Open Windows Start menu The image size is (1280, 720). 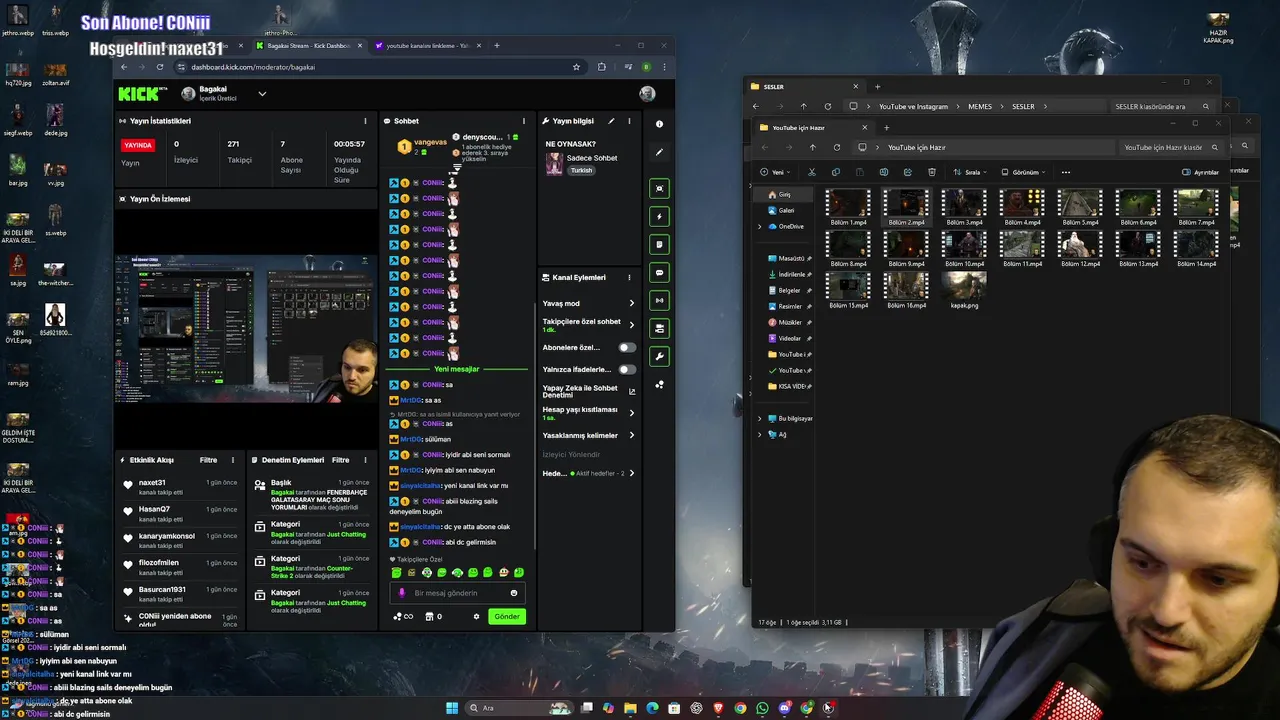[x=452, y=708]
